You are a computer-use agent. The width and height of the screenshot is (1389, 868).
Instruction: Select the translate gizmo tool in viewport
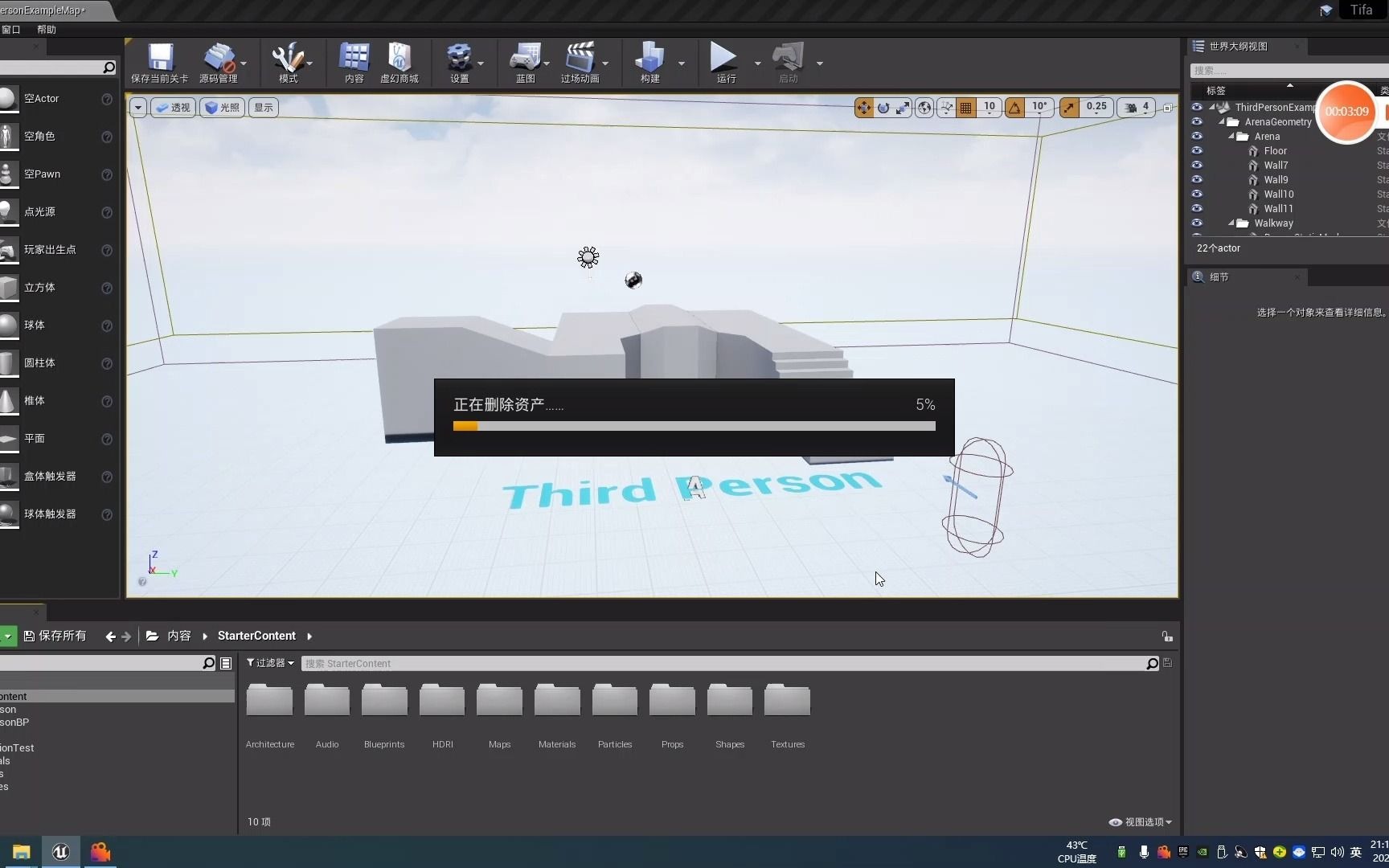(x=864, y=108)
